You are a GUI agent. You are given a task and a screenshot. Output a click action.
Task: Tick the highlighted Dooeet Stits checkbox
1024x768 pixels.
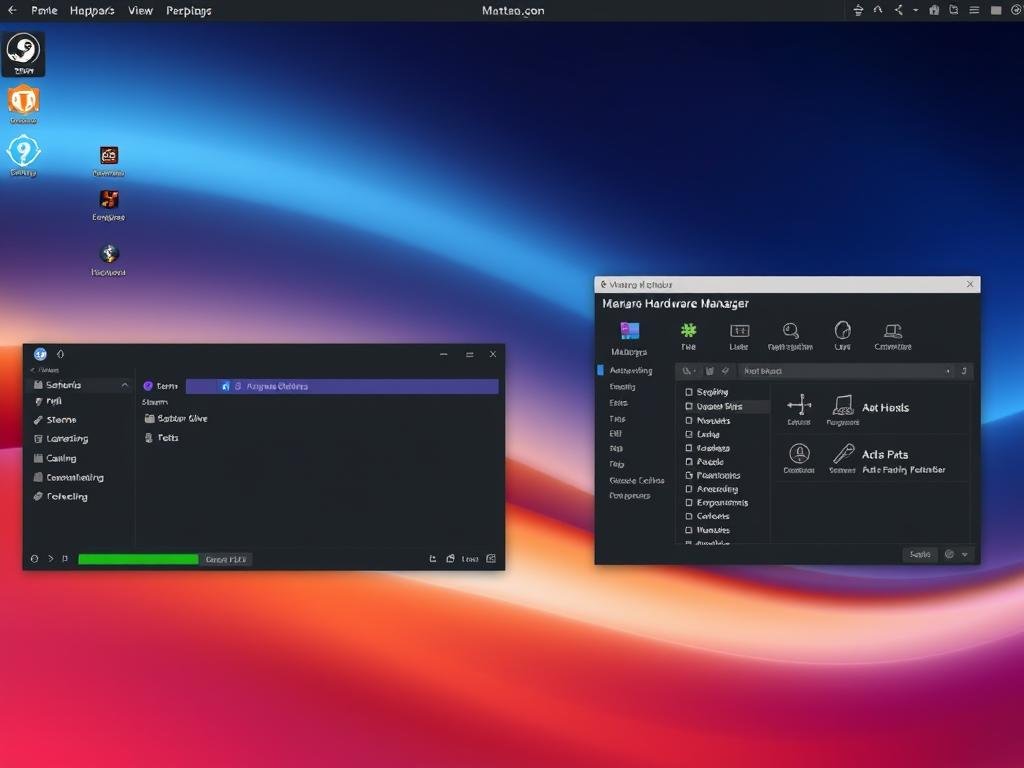click(688, 406)
